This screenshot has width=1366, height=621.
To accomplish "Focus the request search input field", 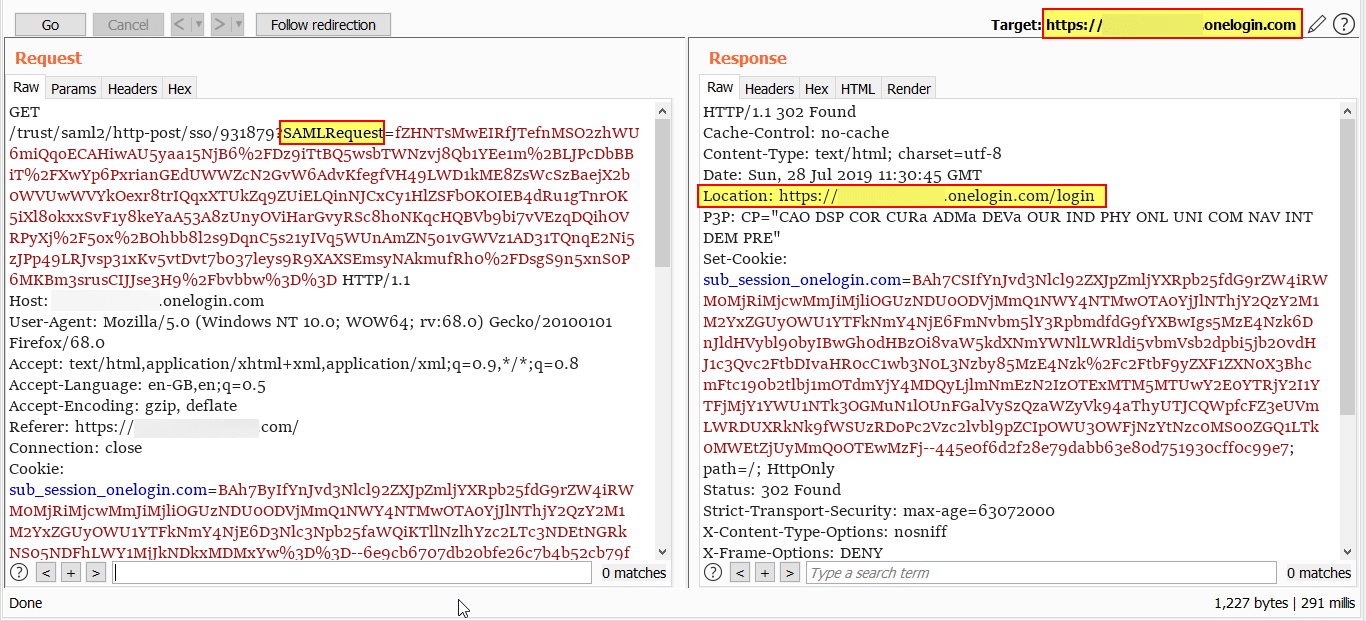I will [353, 573].
